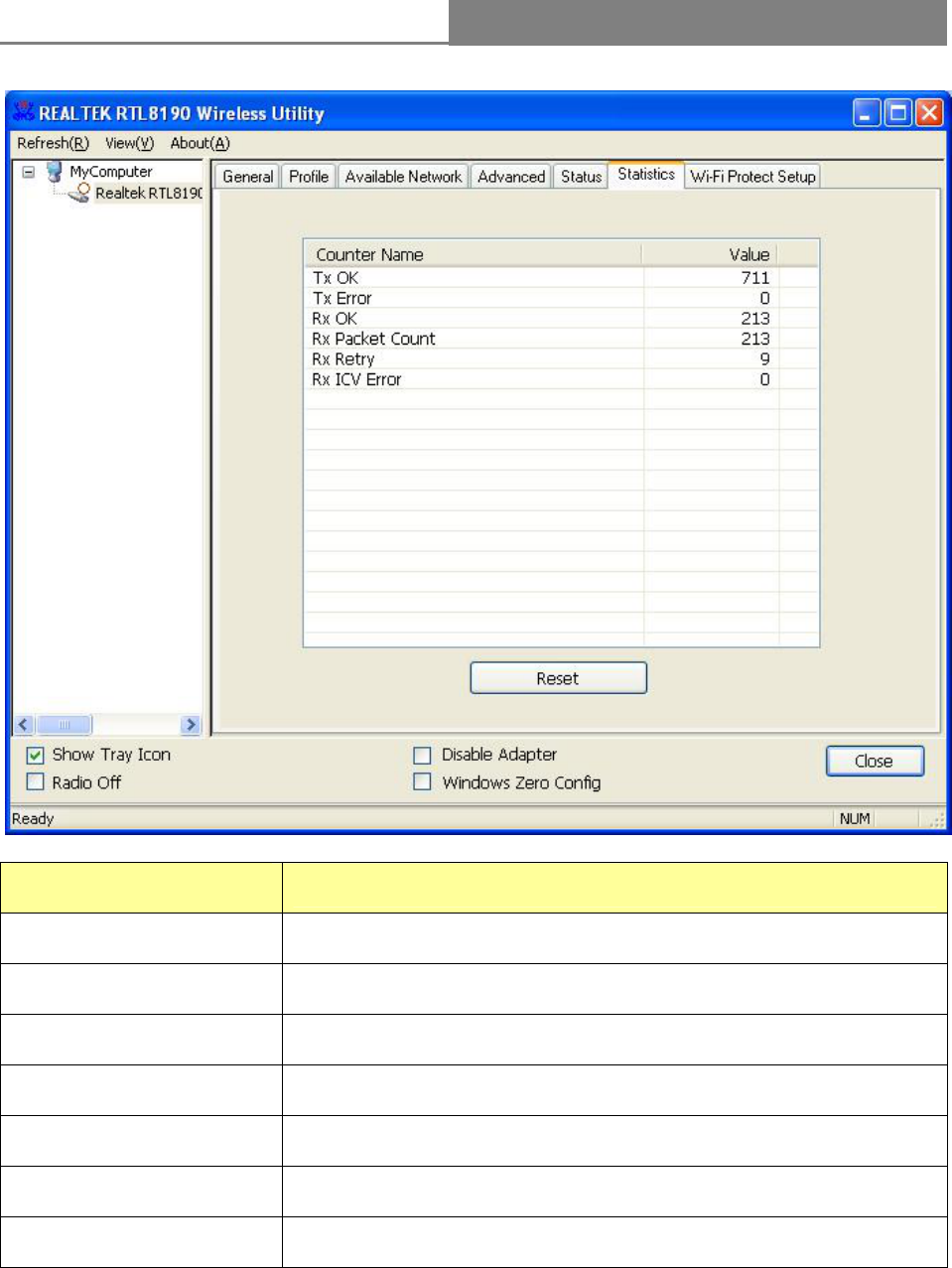
Task: Select the Statistics tab
Action: [x=646, y=174]
